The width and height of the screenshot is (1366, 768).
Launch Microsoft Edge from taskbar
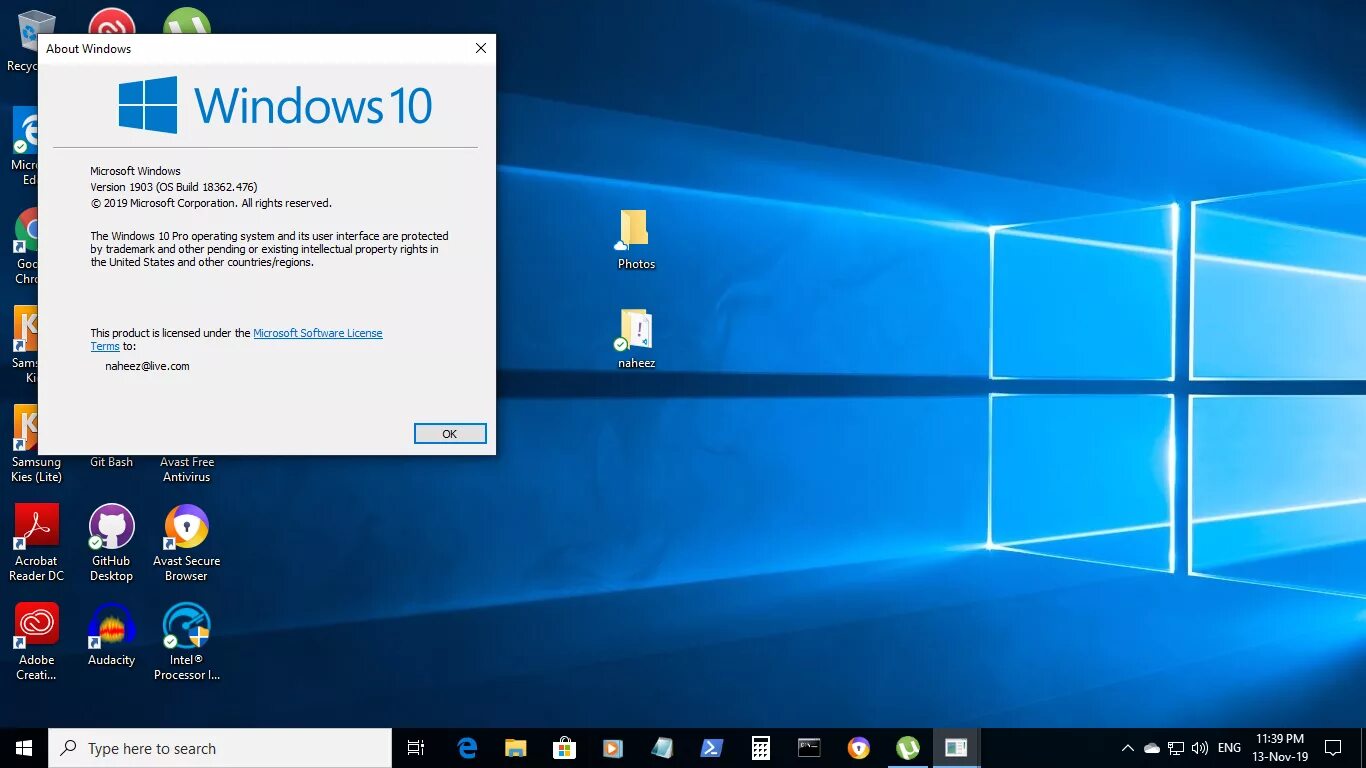pos(467,748)
